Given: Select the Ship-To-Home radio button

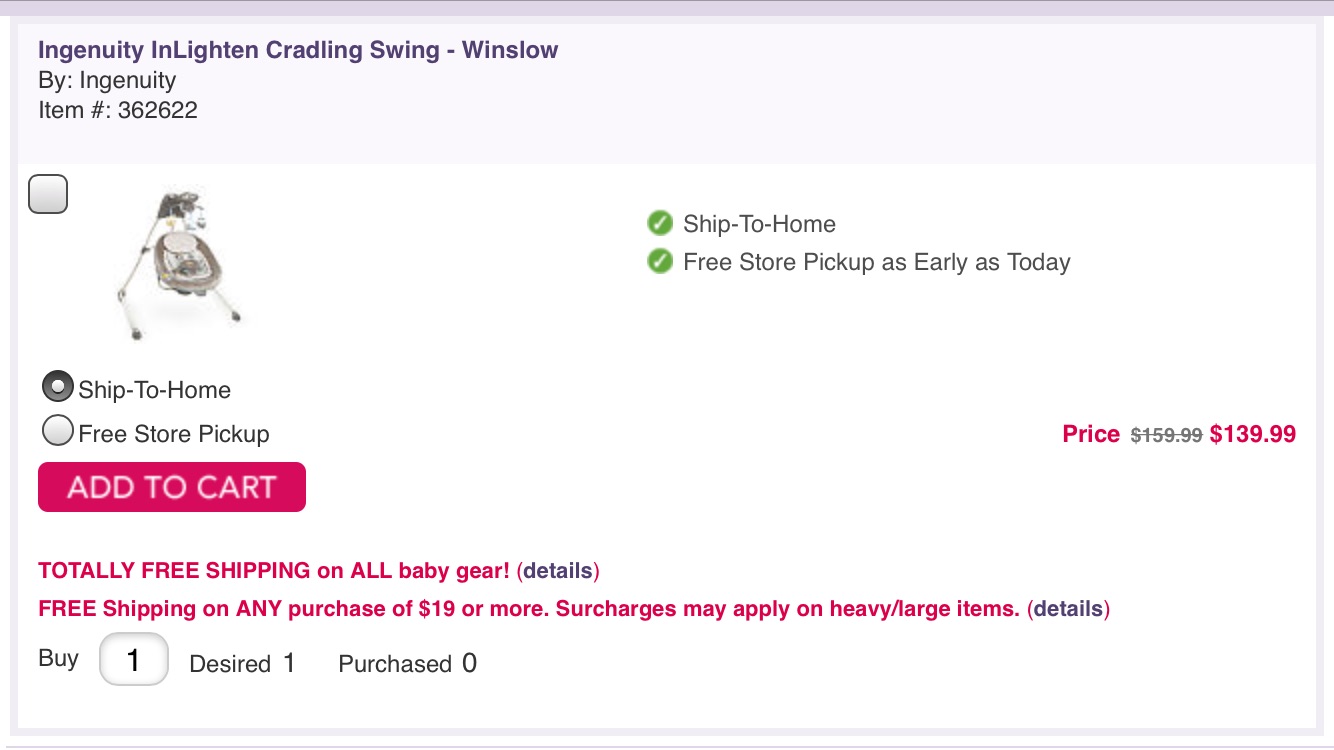Looking at the screenshot, I should click(x=58, y=387).
